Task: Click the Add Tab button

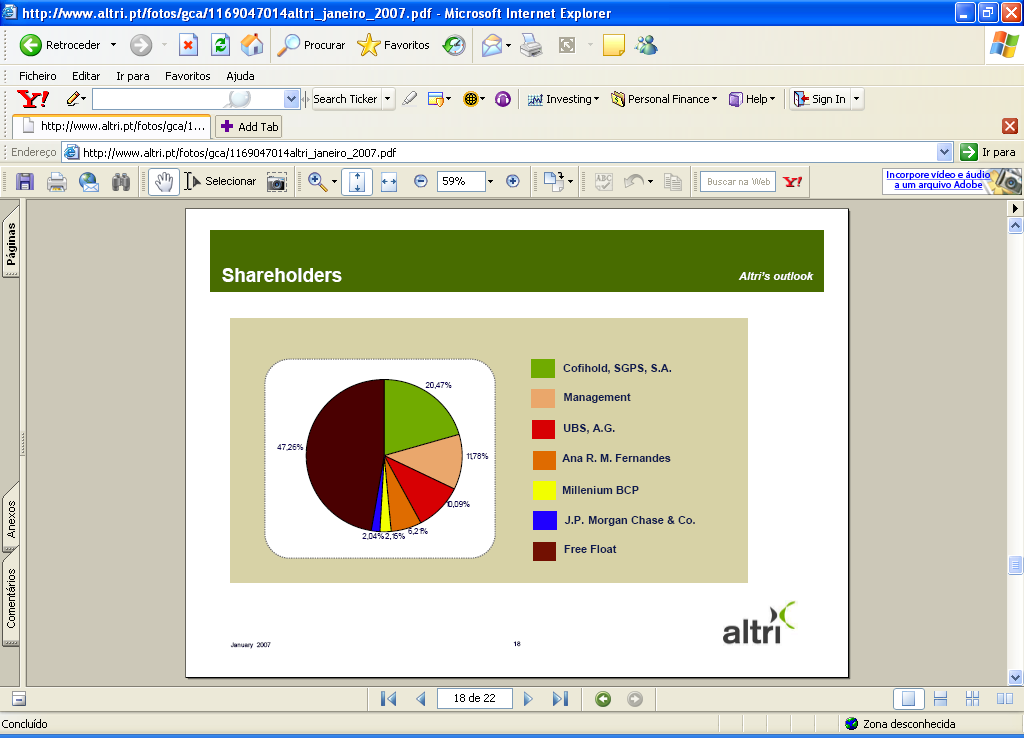Action: (x=249, y=127)
